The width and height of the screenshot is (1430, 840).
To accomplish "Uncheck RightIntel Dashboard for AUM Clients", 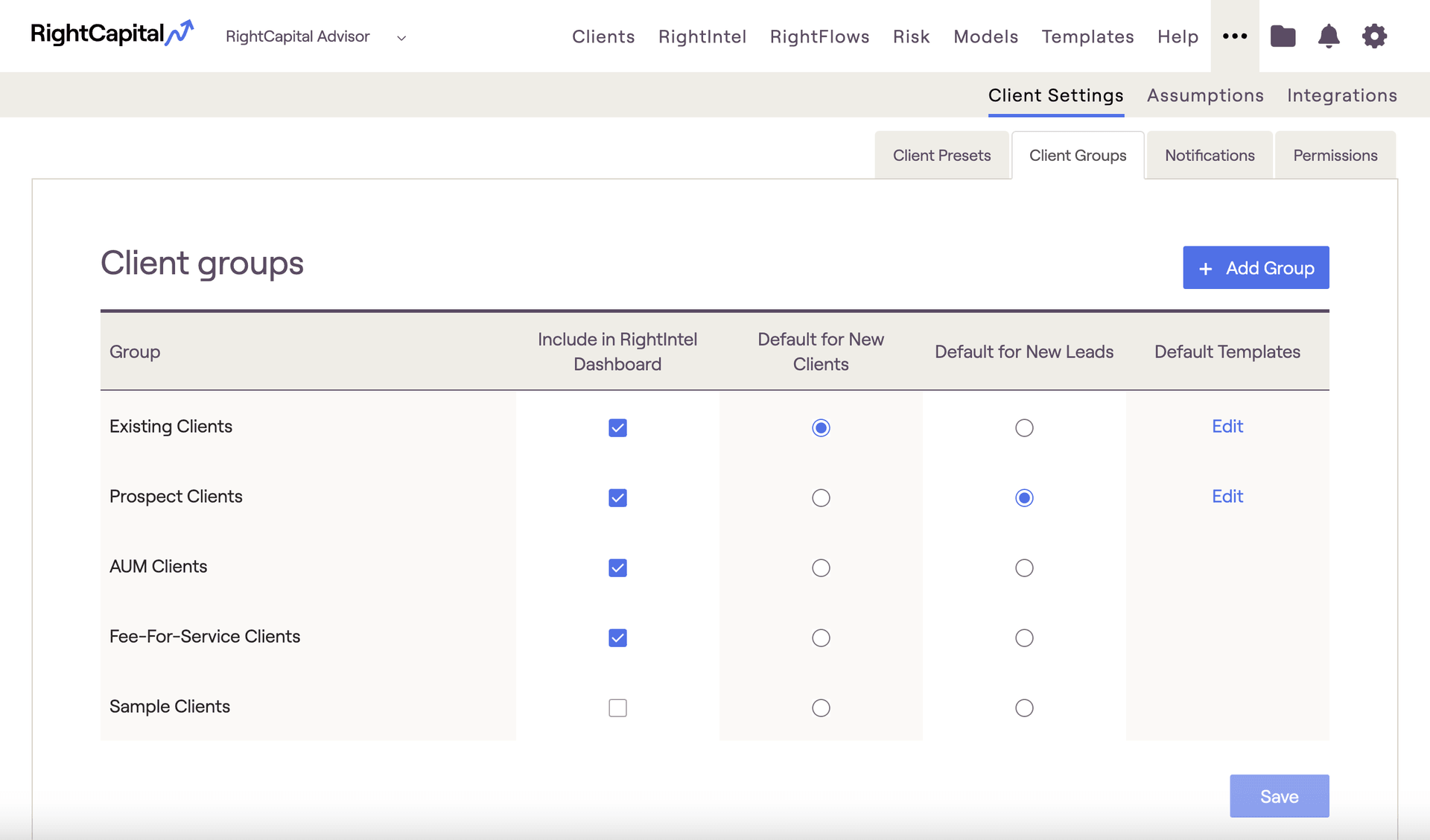I will point(617,567).
